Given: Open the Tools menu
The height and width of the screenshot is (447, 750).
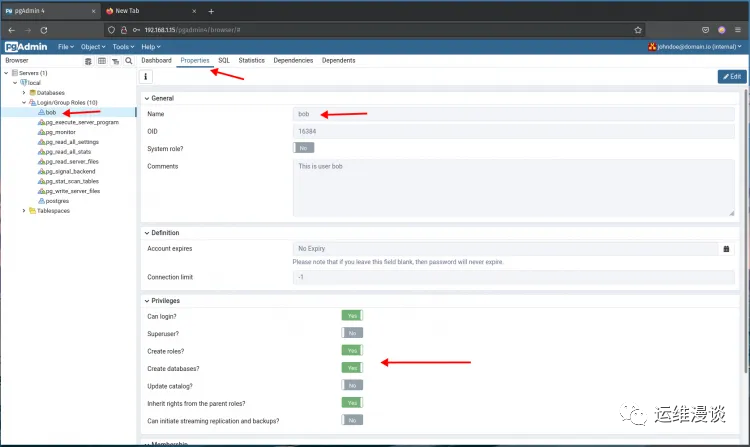Looking at the screenshot, I should (x=123, y=47).
